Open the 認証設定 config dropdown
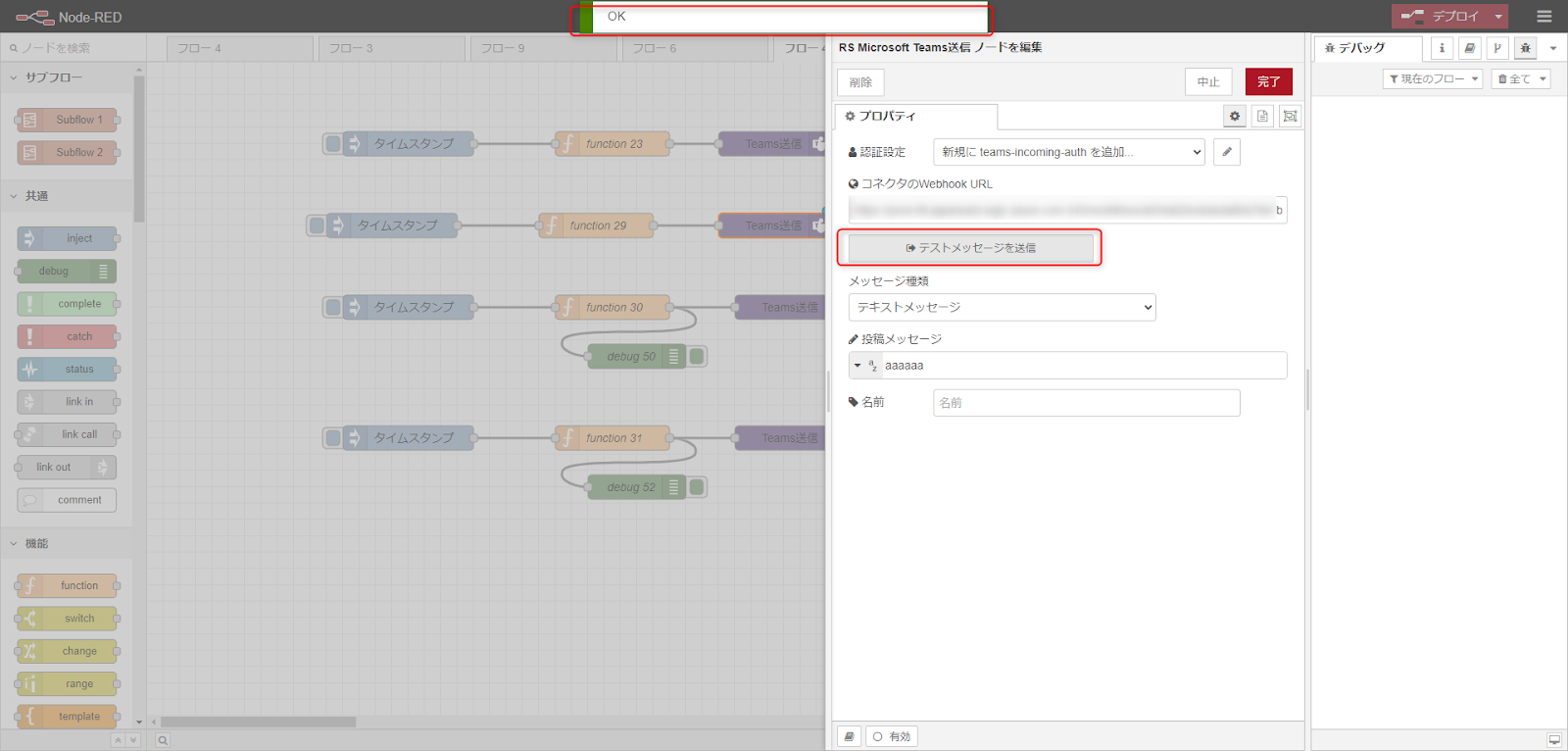Viewport: 1568px width, 751px height. click(1069, 152)
